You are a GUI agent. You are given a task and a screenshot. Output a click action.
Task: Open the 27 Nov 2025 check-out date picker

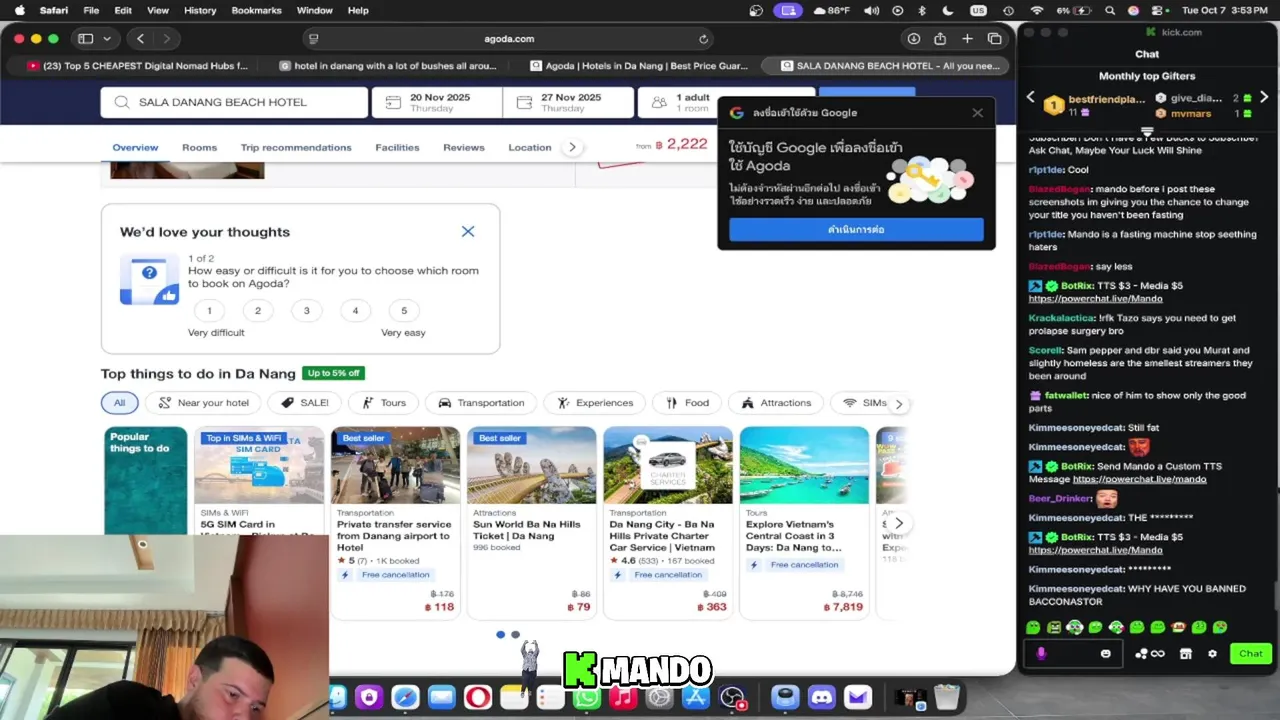click(566, 102)
